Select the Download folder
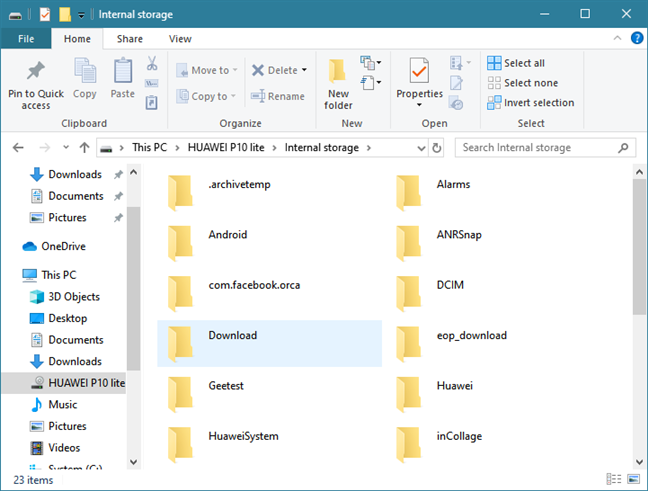 click(269, 343)
